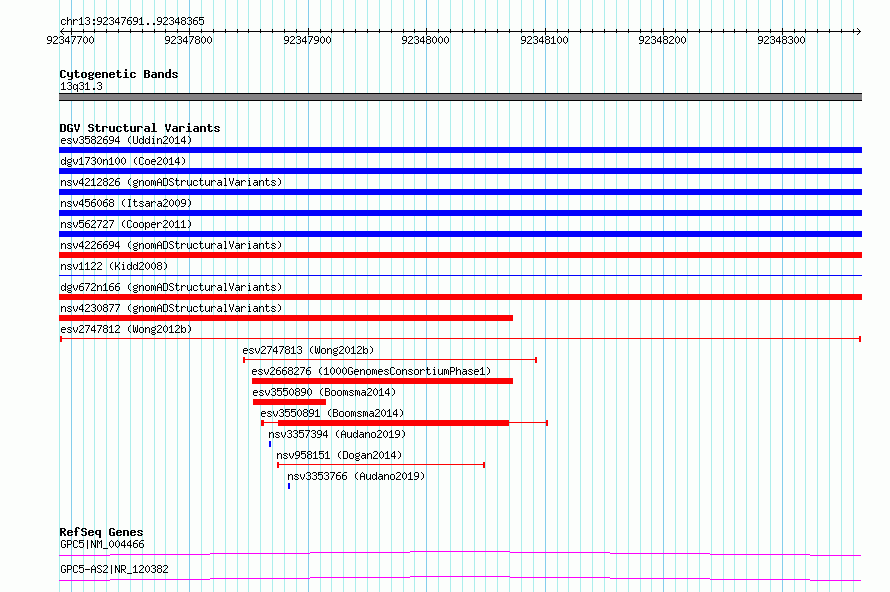Click the small blue mark under nsv3353766
Image resolution: width=890 pixels, height=592 pixels.
coord(289,486)
